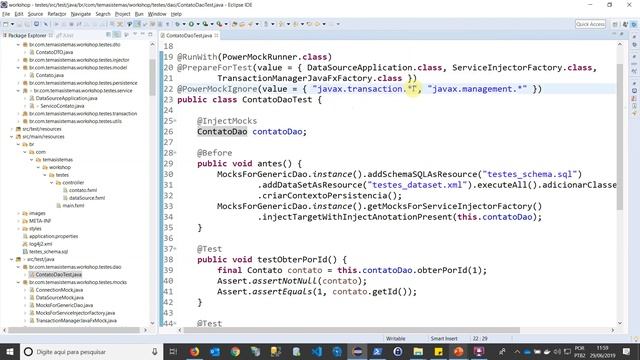Collapse the workshop.testes.service package
The width and height of the screenshot is (640, 360).
tap(18, 91)
